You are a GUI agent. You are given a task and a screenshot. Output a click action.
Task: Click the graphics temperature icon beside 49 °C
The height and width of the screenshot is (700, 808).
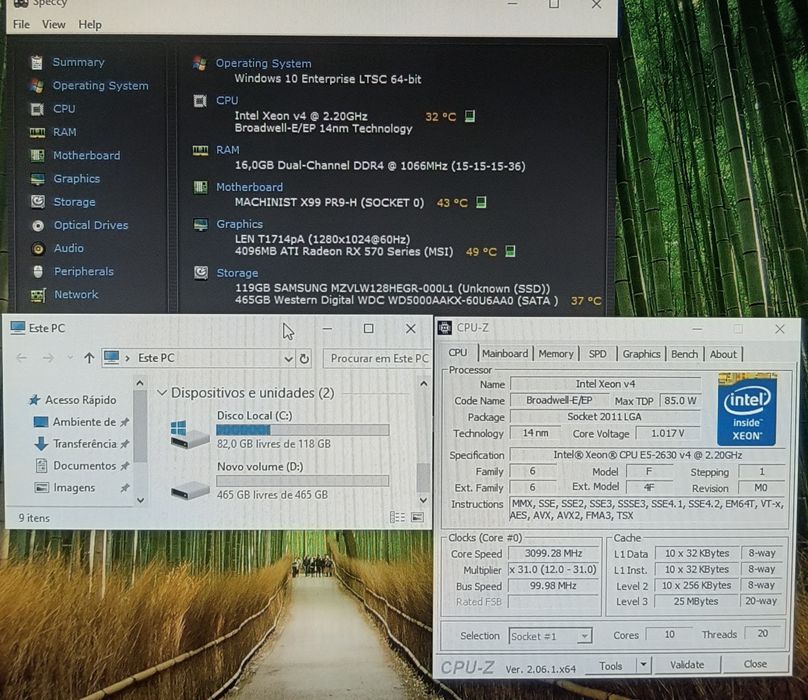coord(510,251)
